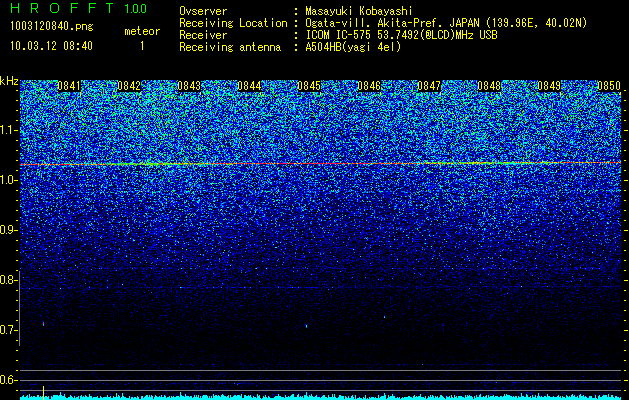
Task: Click the ICOM IC-575 receiver text
Action: (401, 35)
